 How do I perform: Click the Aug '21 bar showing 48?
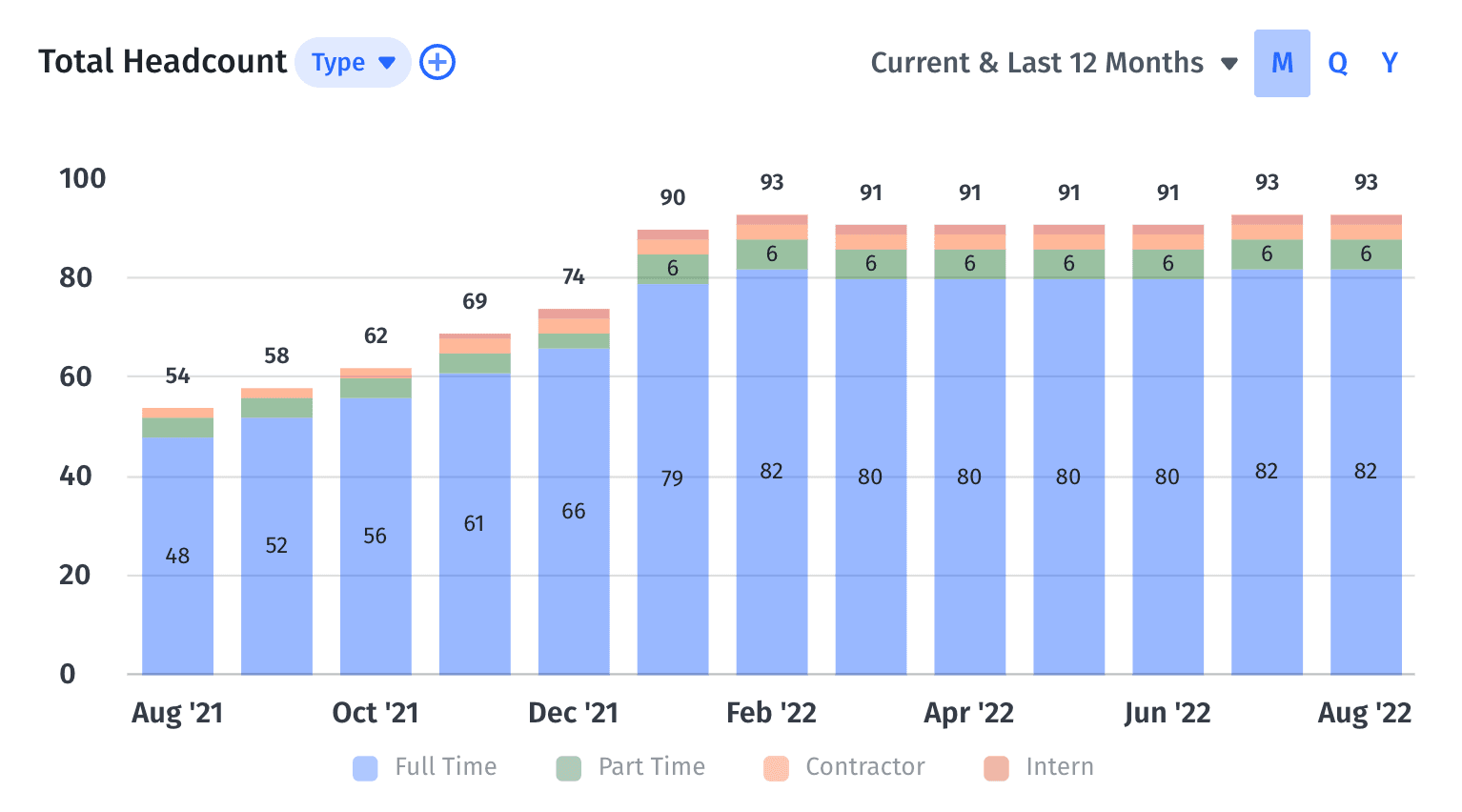point(177,556)
